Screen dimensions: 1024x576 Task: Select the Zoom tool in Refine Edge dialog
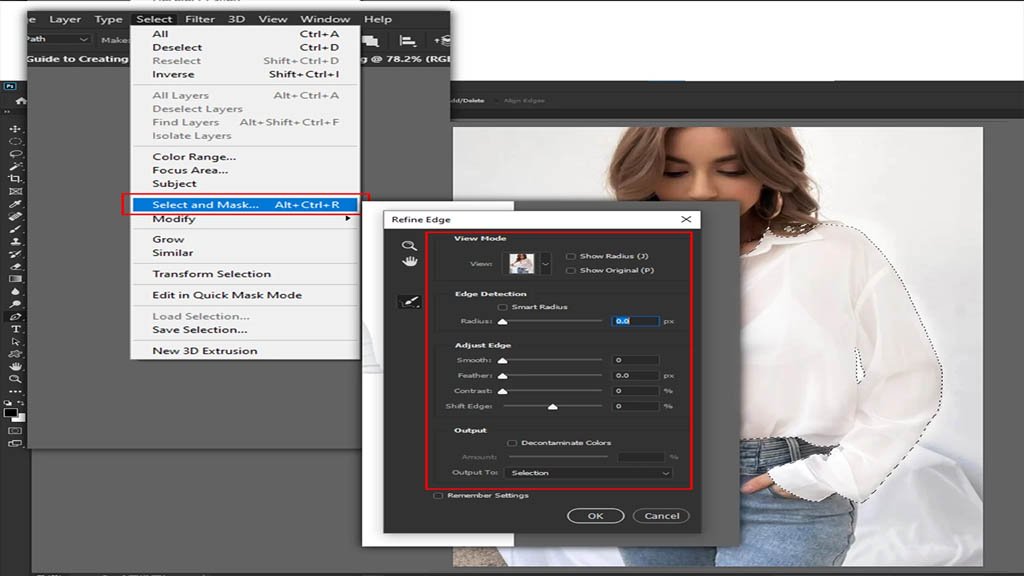pos(409,245)
